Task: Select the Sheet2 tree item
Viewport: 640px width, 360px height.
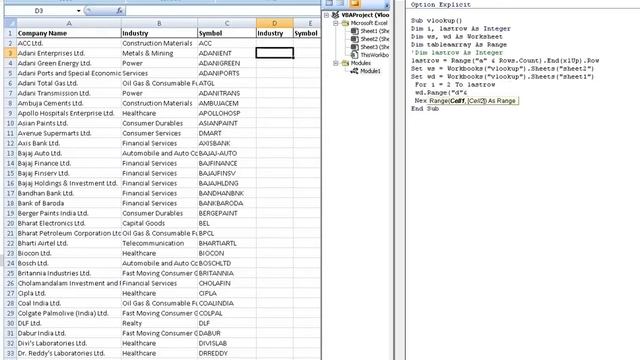Action: tap(374, 39)
